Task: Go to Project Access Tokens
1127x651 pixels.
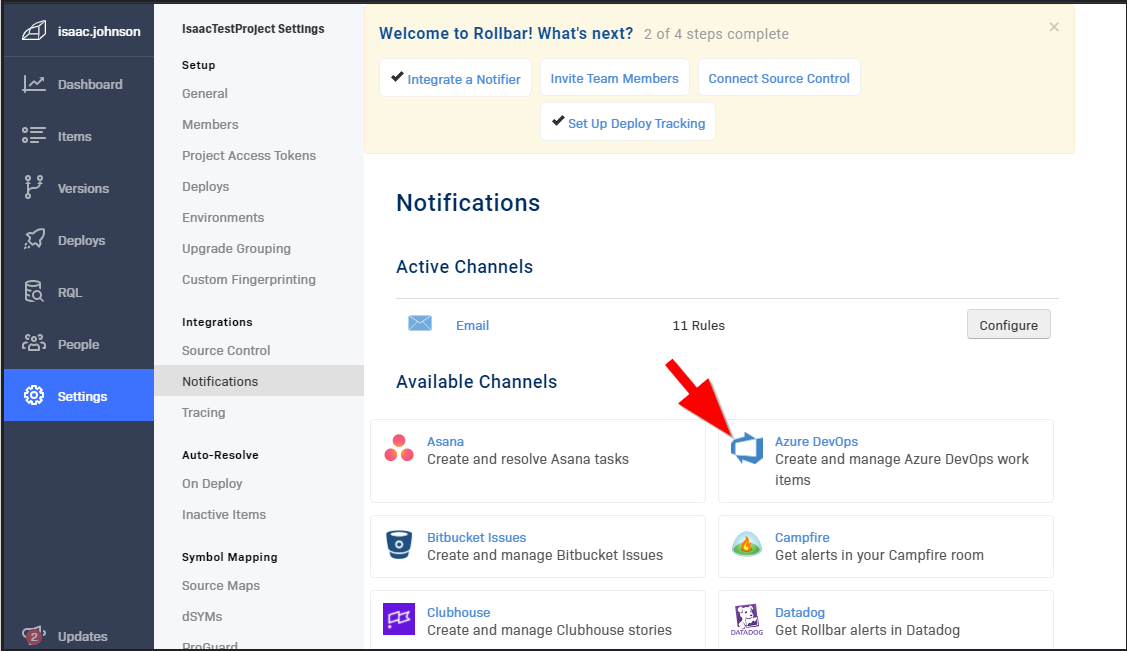Action: tap(249, 155)
